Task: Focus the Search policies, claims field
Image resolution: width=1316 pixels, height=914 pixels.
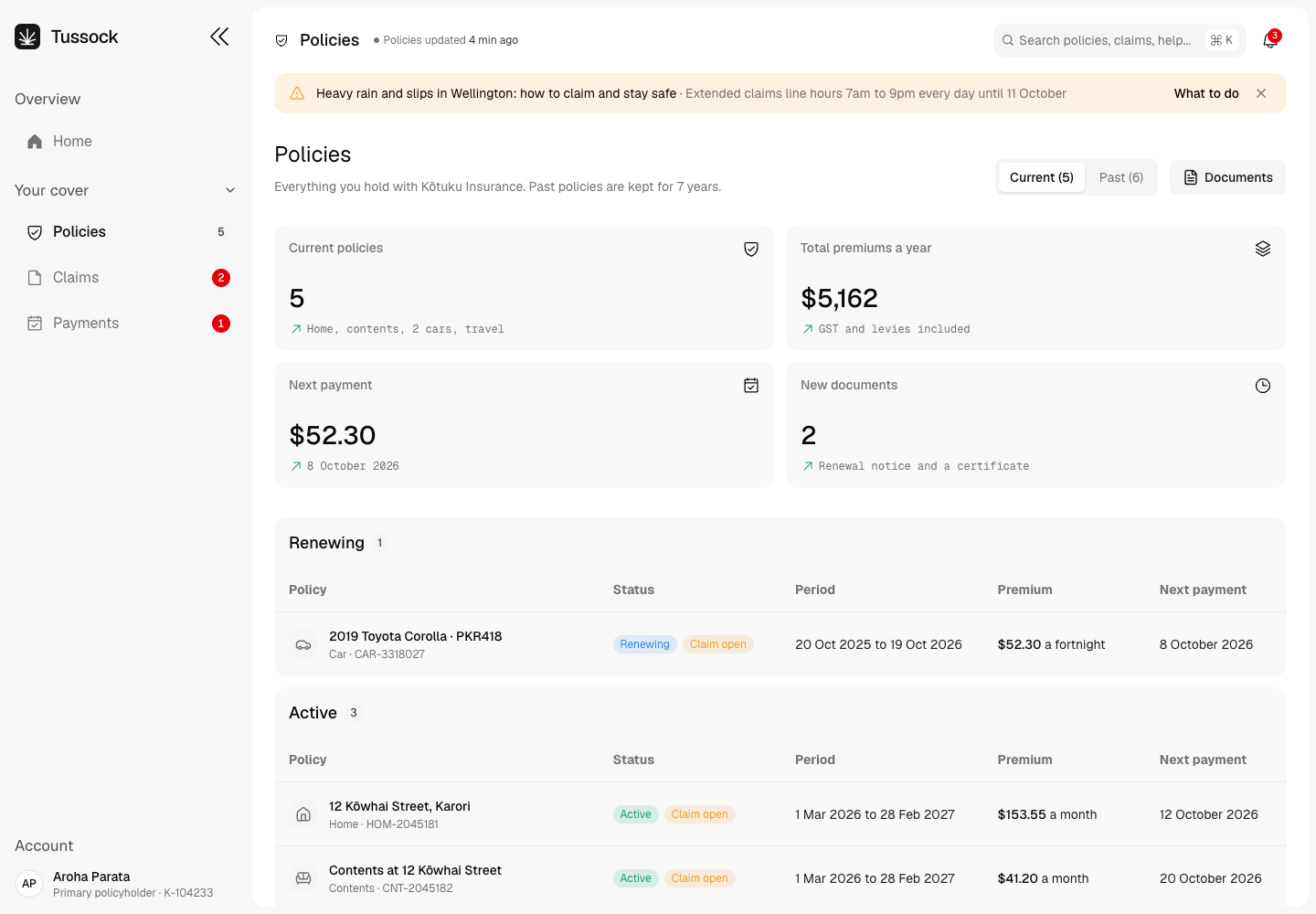Action: (x=1120, y=40)
